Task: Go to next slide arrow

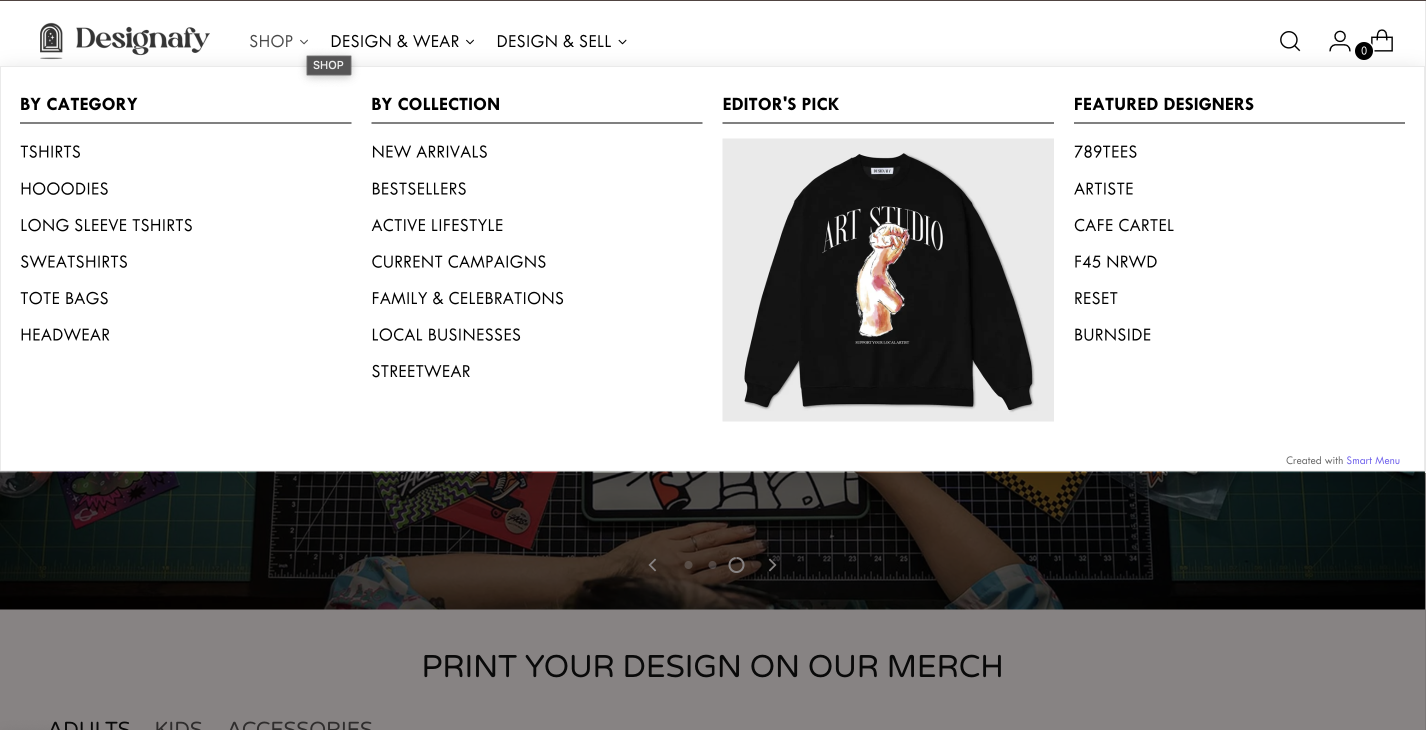Action: (x=772, y=565)
